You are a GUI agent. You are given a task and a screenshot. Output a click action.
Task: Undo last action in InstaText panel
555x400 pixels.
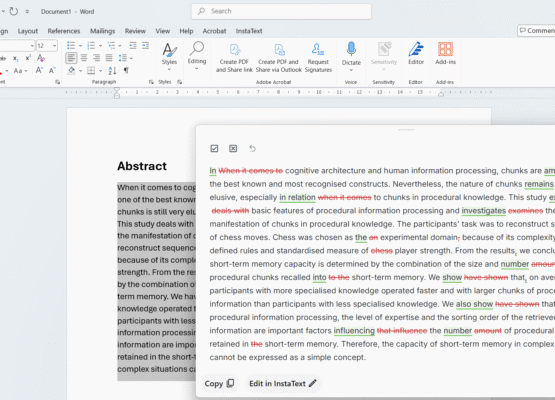tap(252, 148)
